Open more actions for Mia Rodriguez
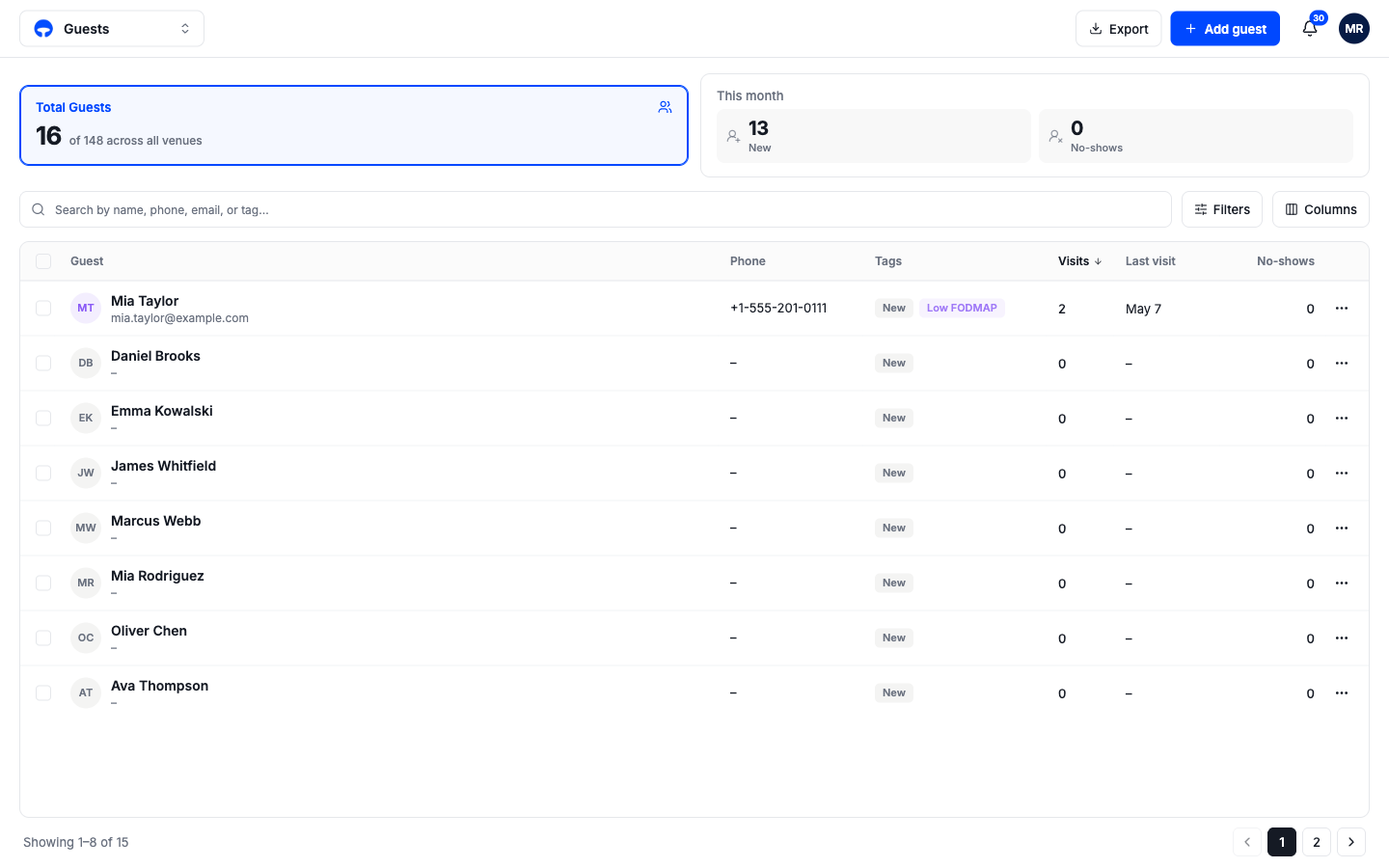 point(1342,583)
